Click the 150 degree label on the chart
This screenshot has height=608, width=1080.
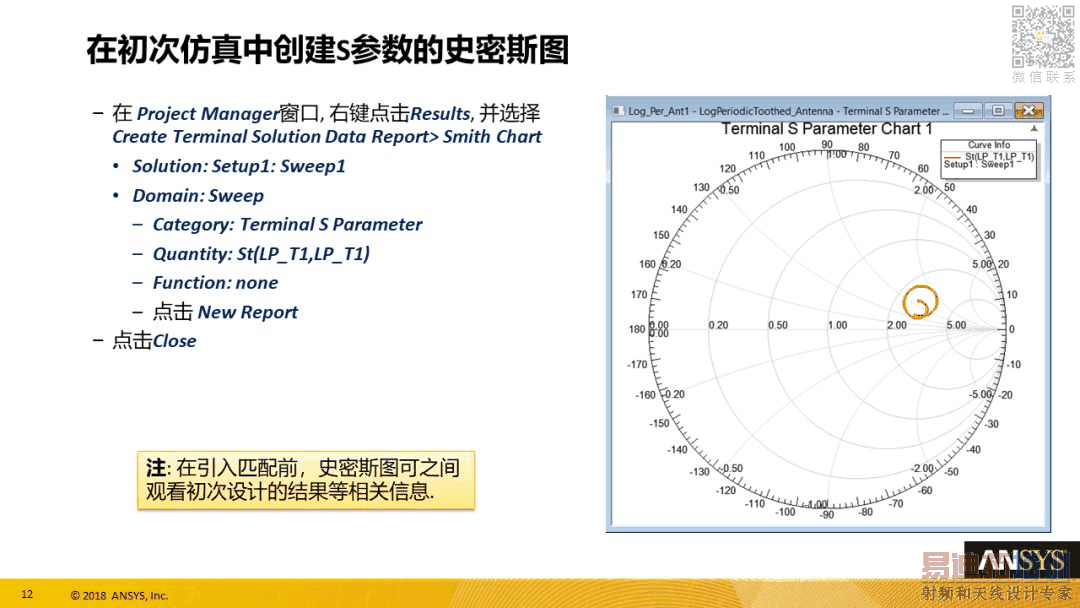[x=661, y=235]
